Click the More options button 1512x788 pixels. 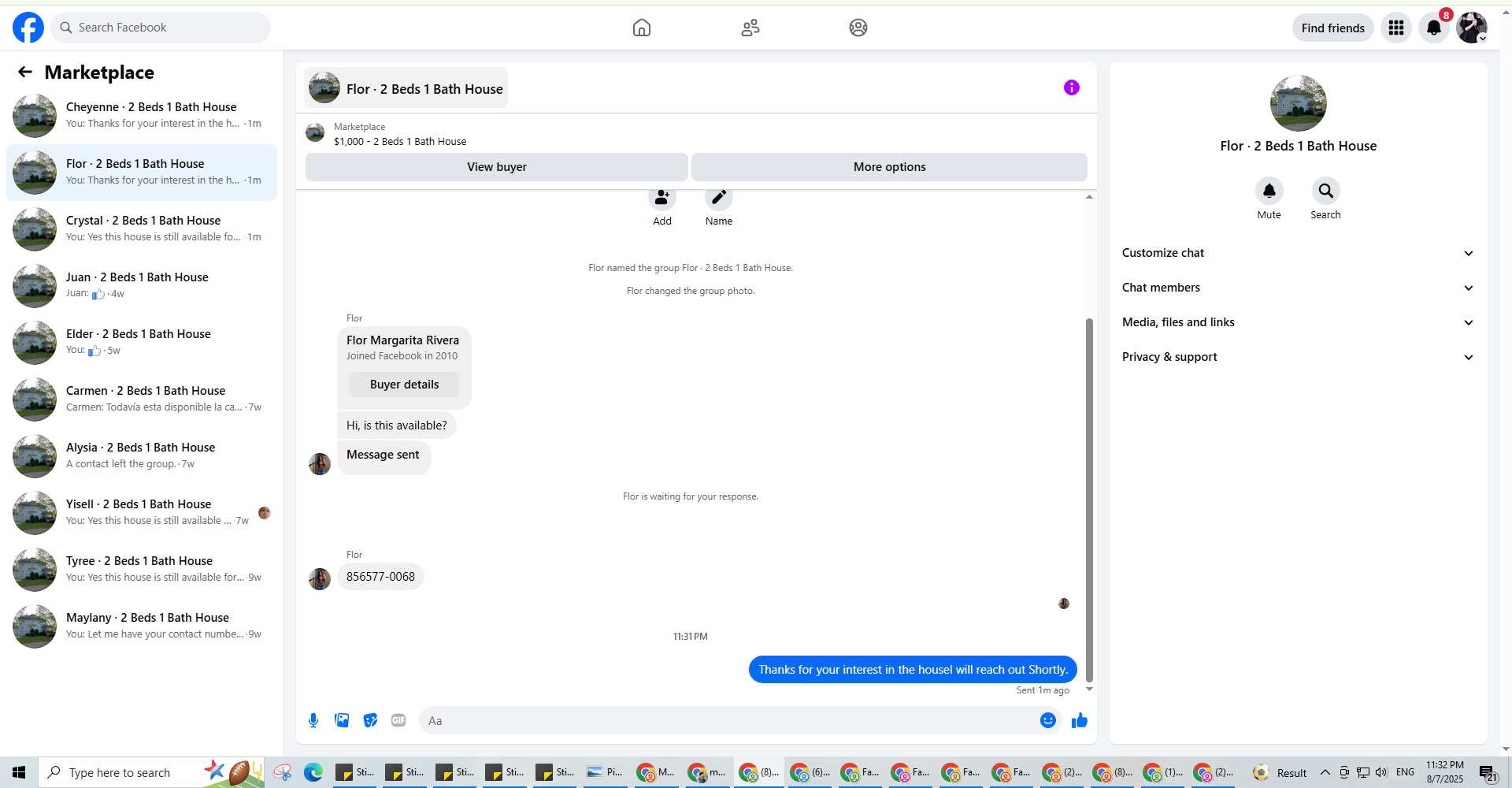(889, 167)
